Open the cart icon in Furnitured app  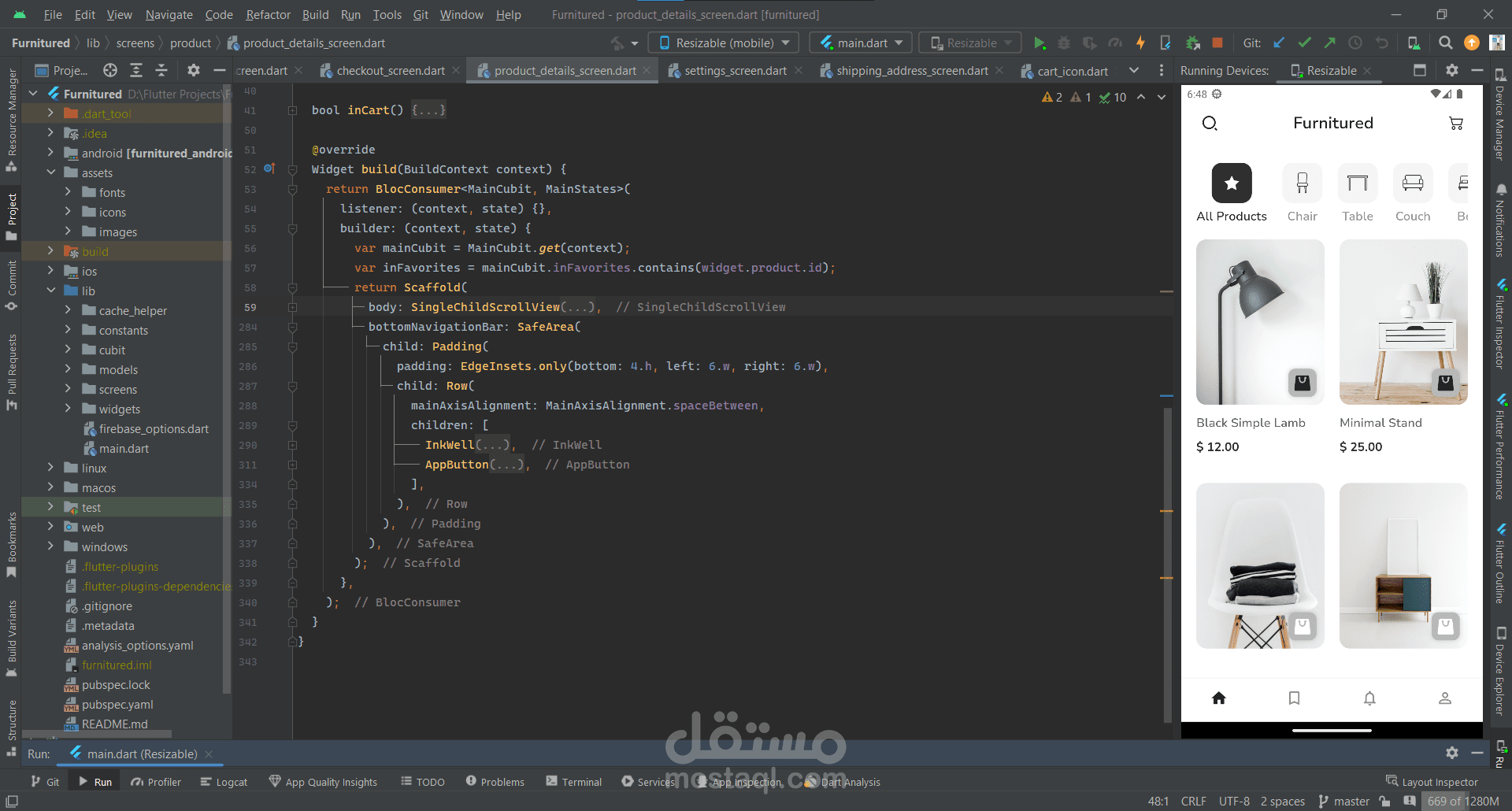pyautogui.click(x=1456, y=124)
